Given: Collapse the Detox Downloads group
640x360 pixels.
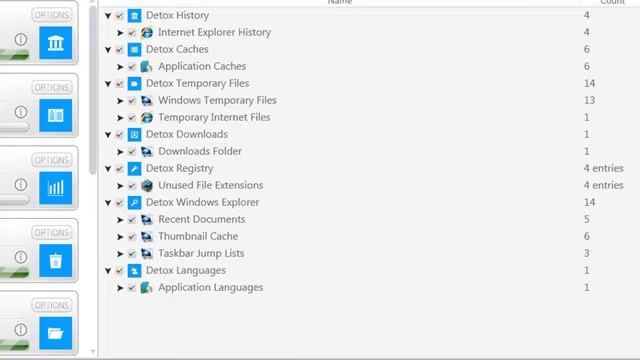Looking at the screenshot, I should [x=108, y=135].
